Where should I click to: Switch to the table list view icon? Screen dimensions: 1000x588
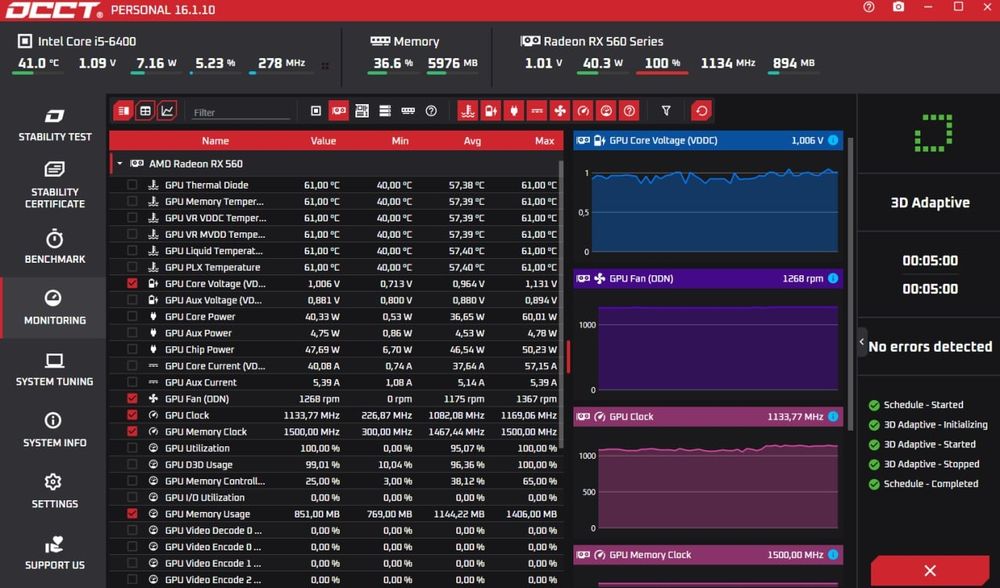click(124, 111)
